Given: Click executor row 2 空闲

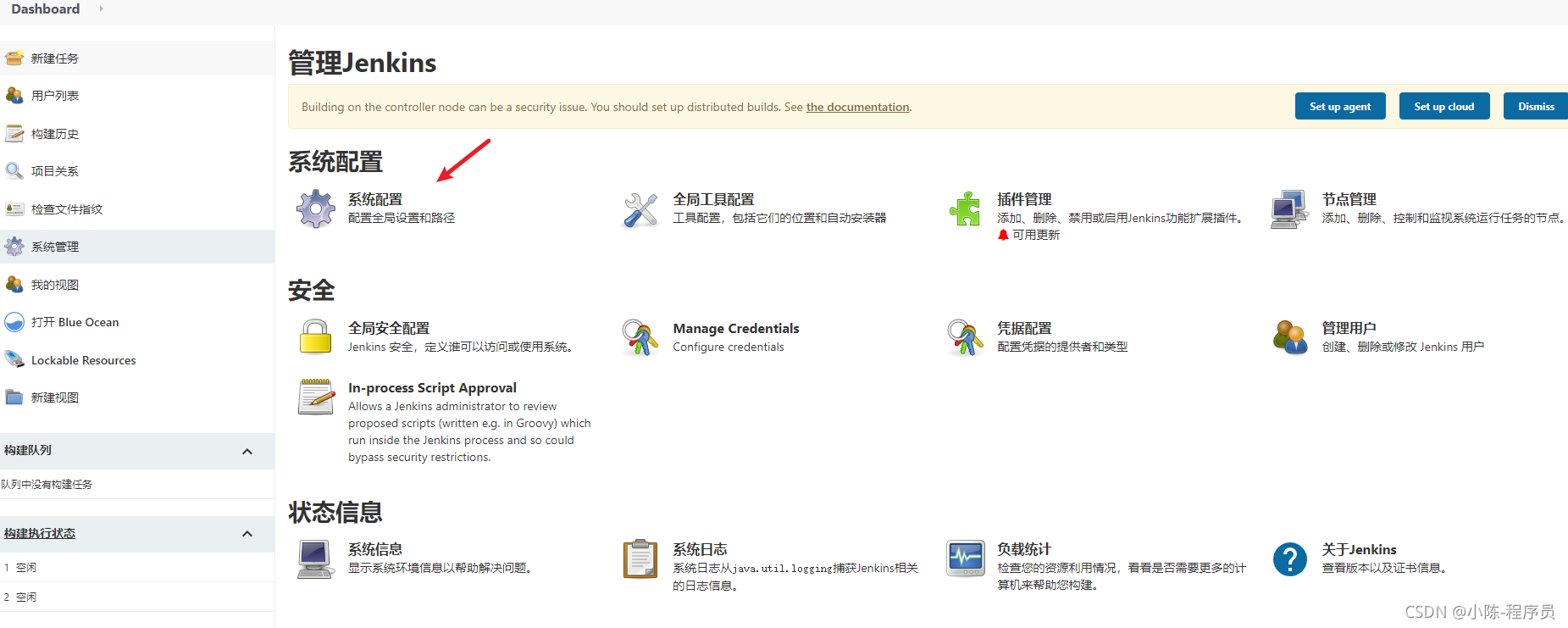Looking at the screenshot, I should click(137, 597).
